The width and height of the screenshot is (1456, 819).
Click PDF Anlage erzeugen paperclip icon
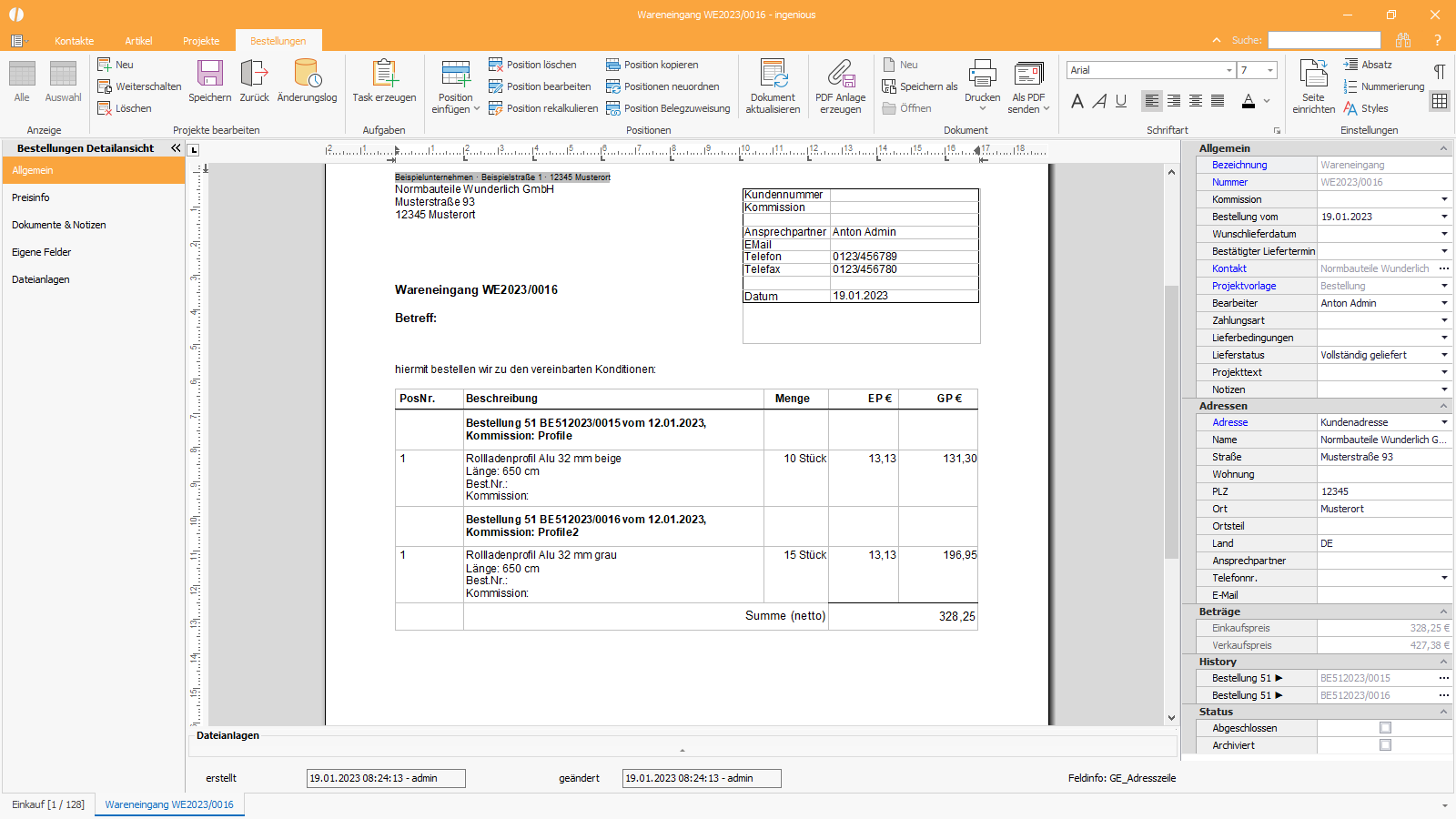(x=841, y=73)
